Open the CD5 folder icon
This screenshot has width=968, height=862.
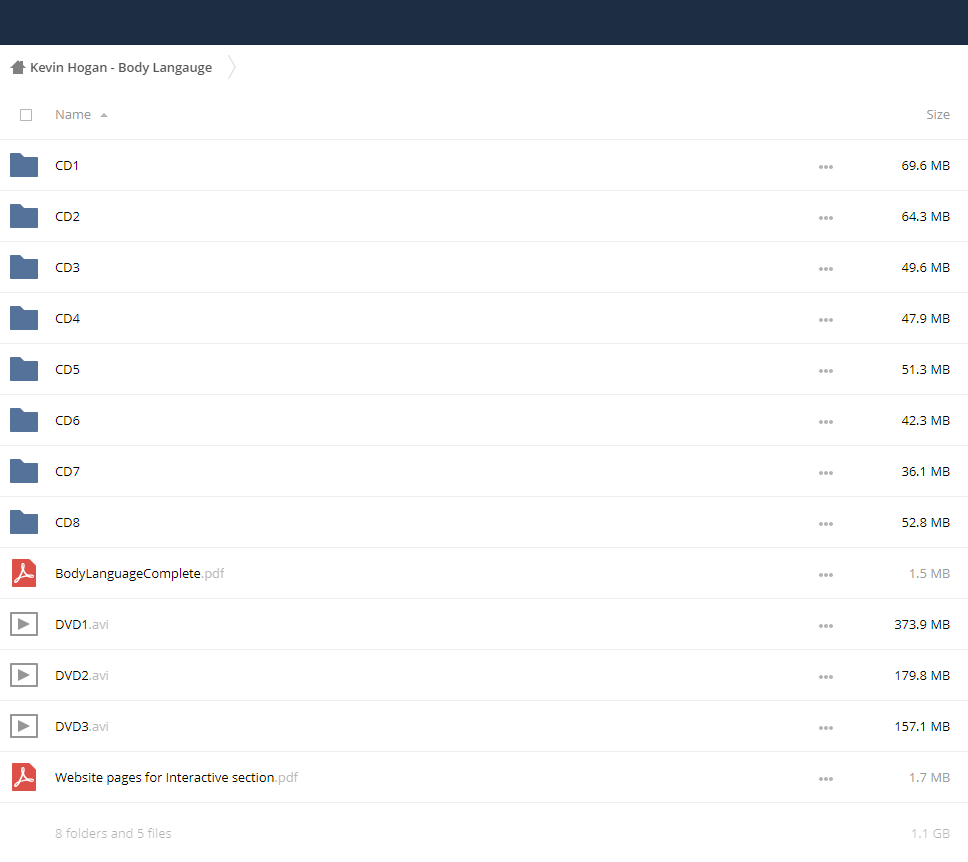click(x=24, y=369)
